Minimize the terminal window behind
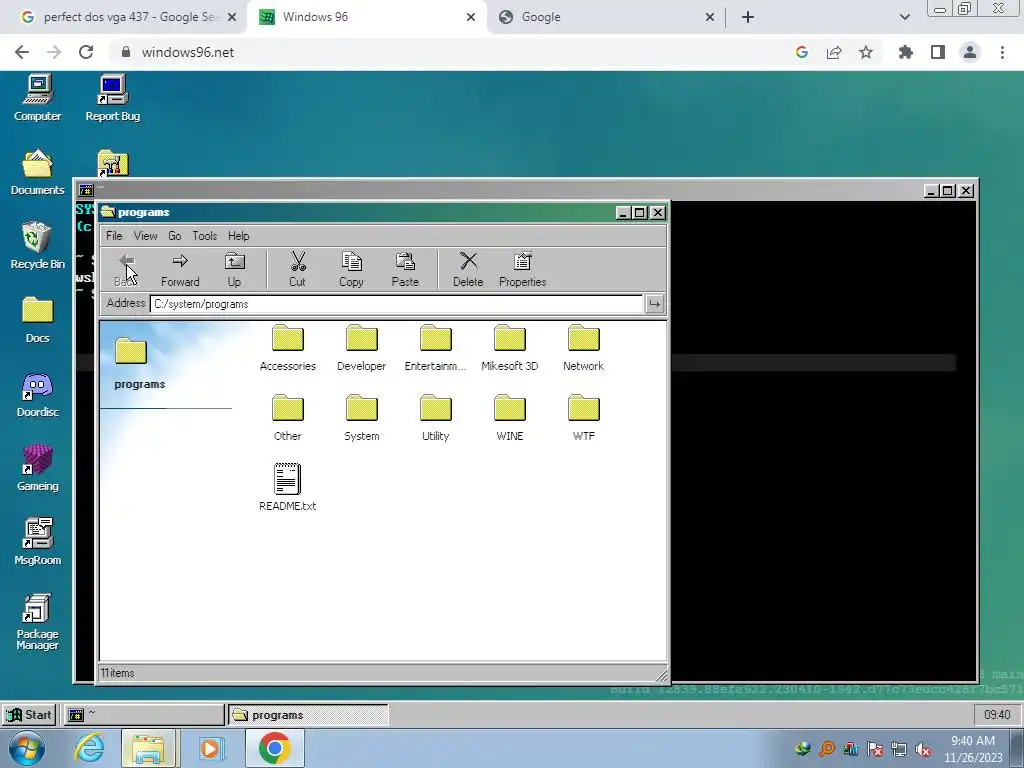 click(932, 191)
